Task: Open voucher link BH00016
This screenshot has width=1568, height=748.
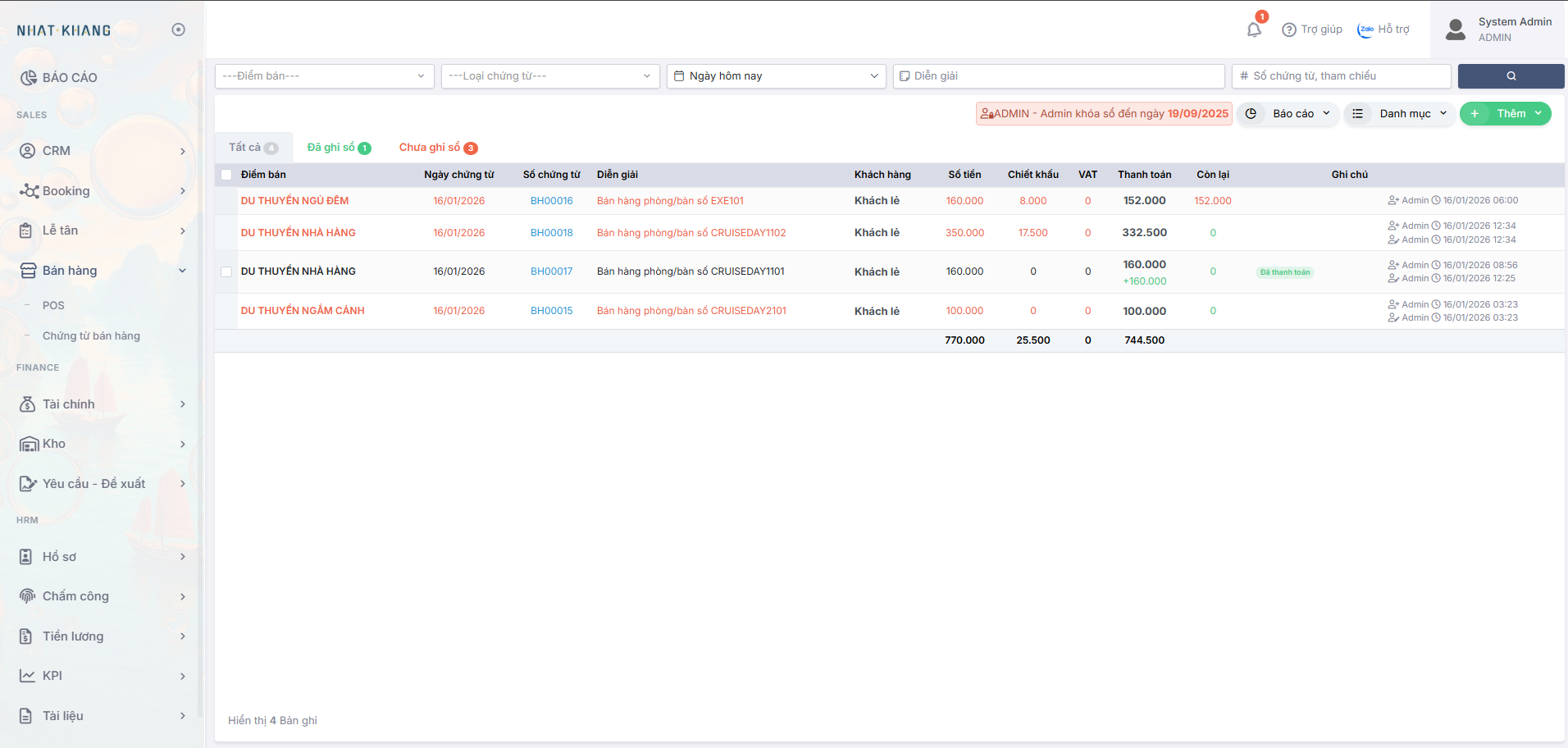Action: [x=551, y=201]
